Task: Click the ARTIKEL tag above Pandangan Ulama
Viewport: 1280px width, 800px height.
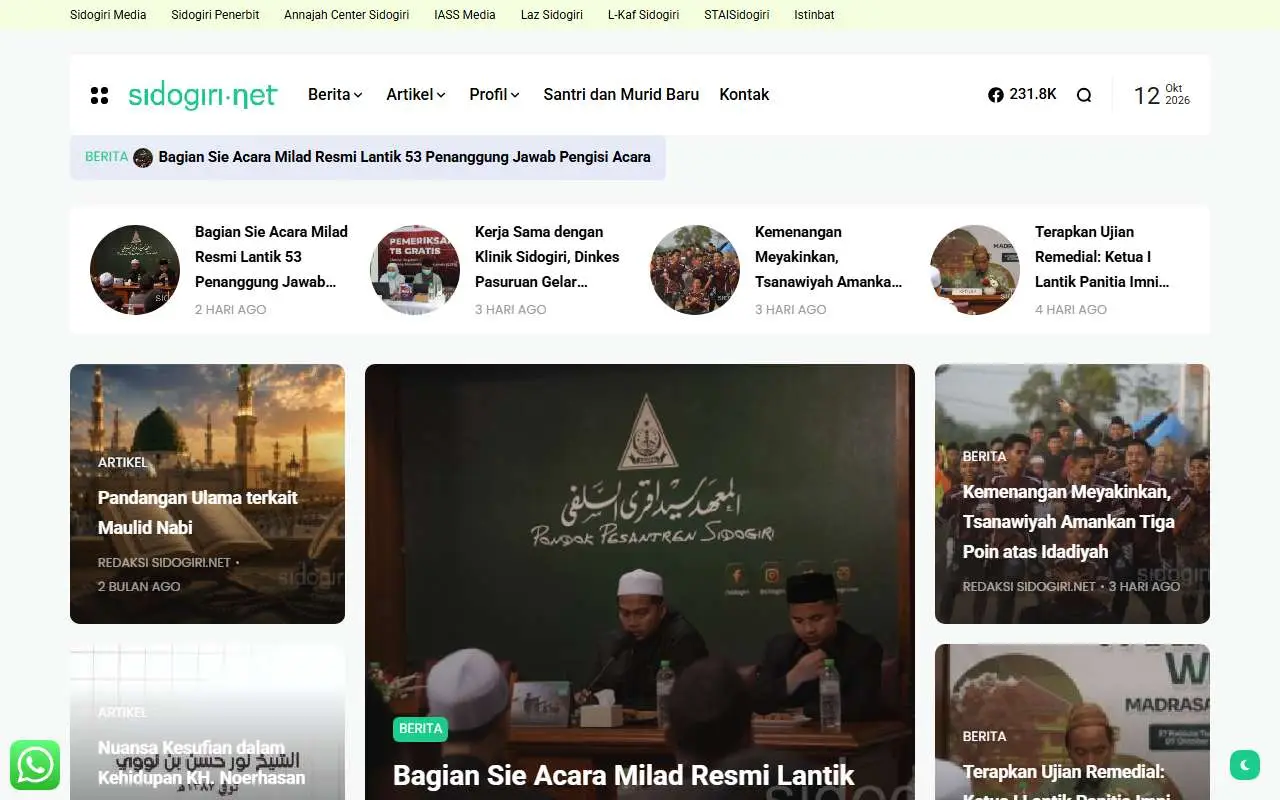Action: pyautogui.click(x=123, y=462)
